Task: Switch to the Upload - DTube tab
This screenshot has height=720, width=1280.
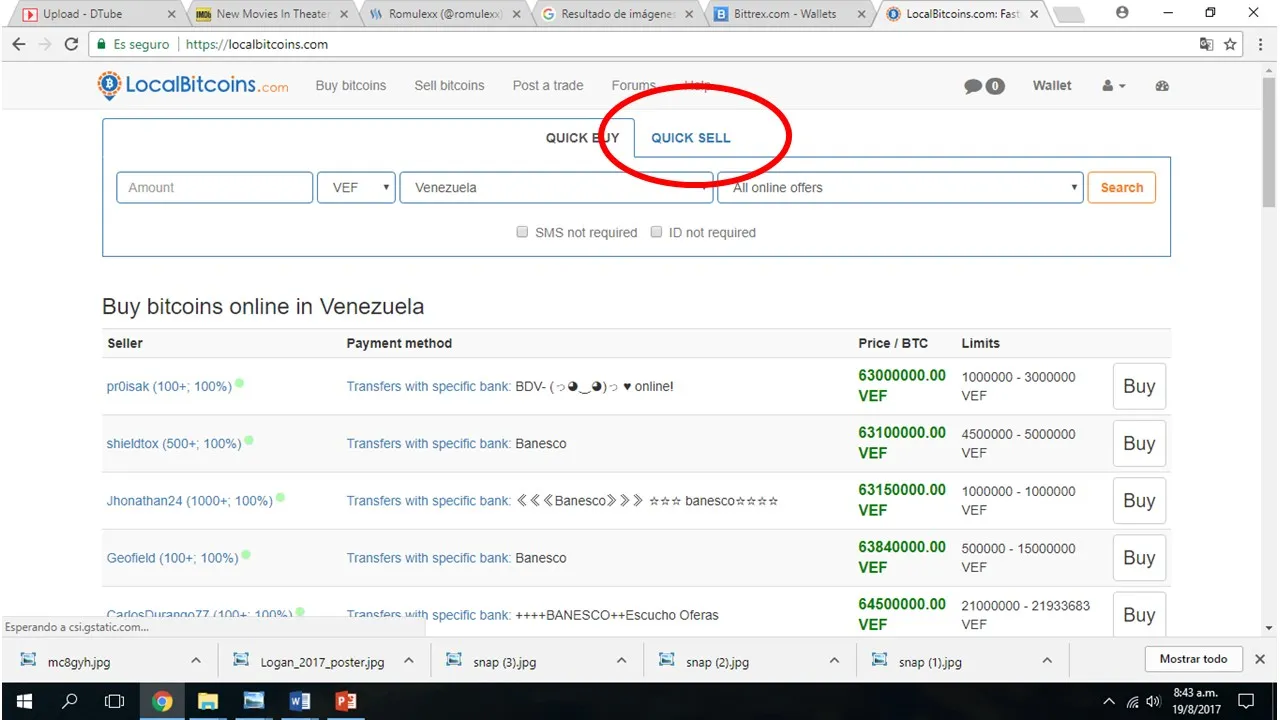Action: pyautogui.click(x=96, y=14)
